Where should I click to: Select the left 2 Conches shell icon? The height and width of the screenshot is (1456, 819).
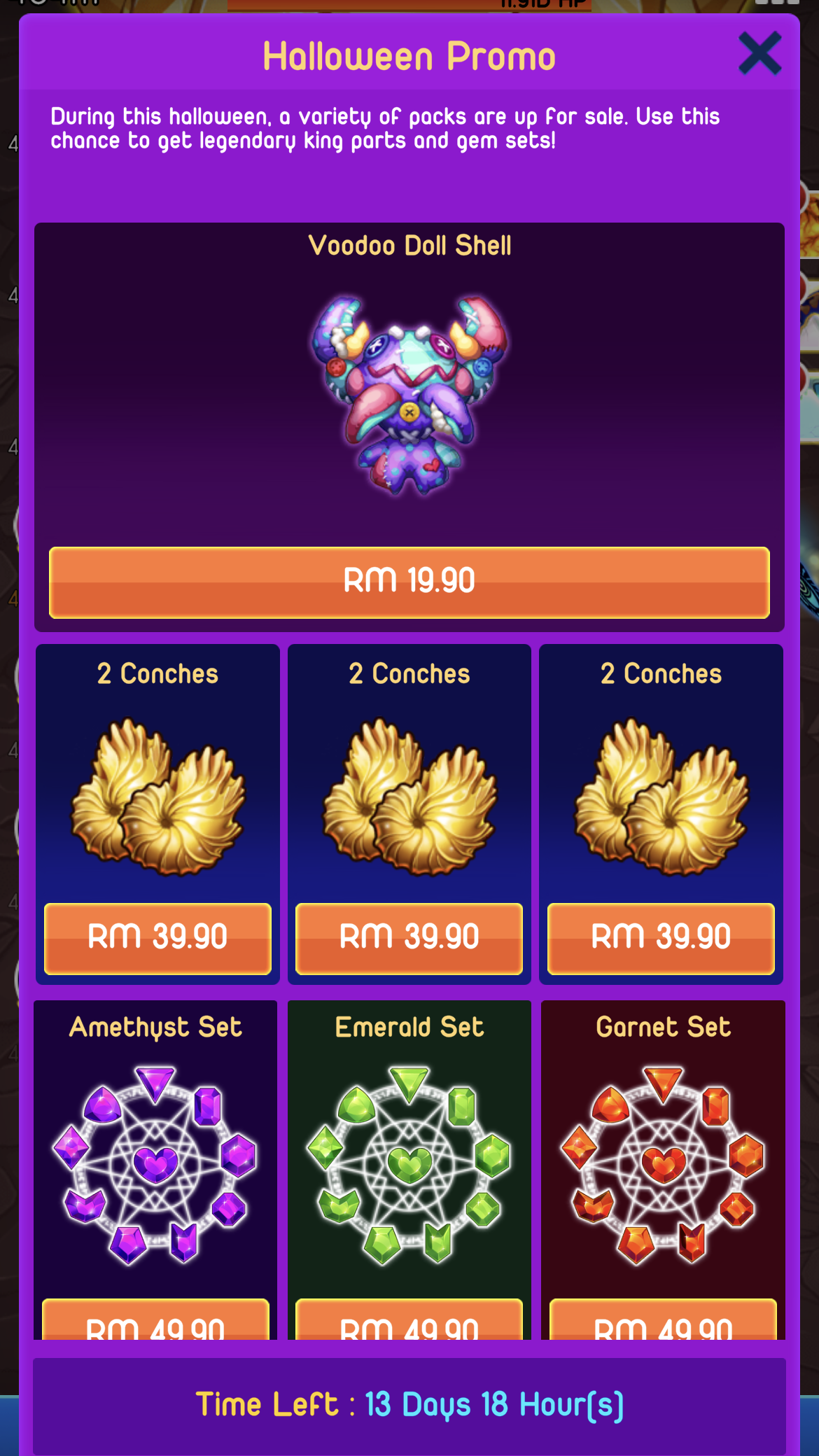click(158, 797)
